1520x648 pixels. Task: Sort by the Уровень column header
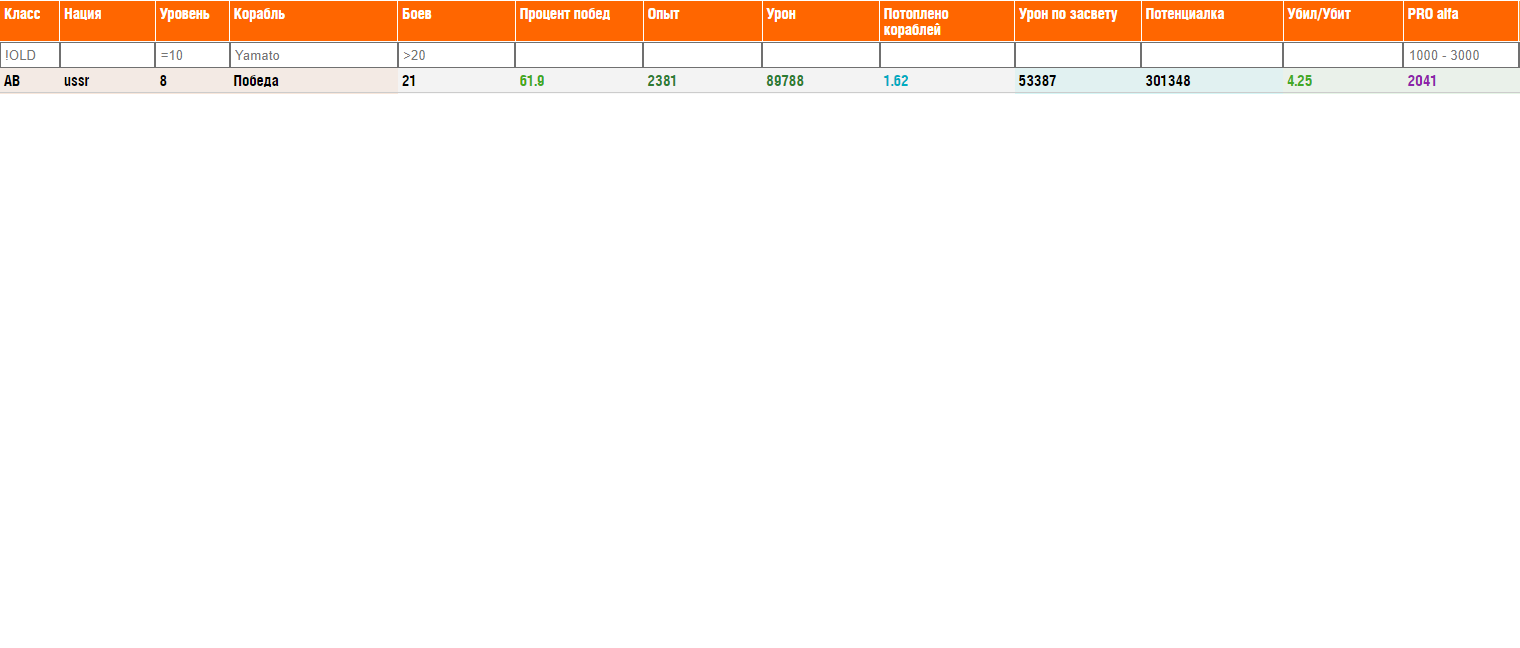(192, 21)
